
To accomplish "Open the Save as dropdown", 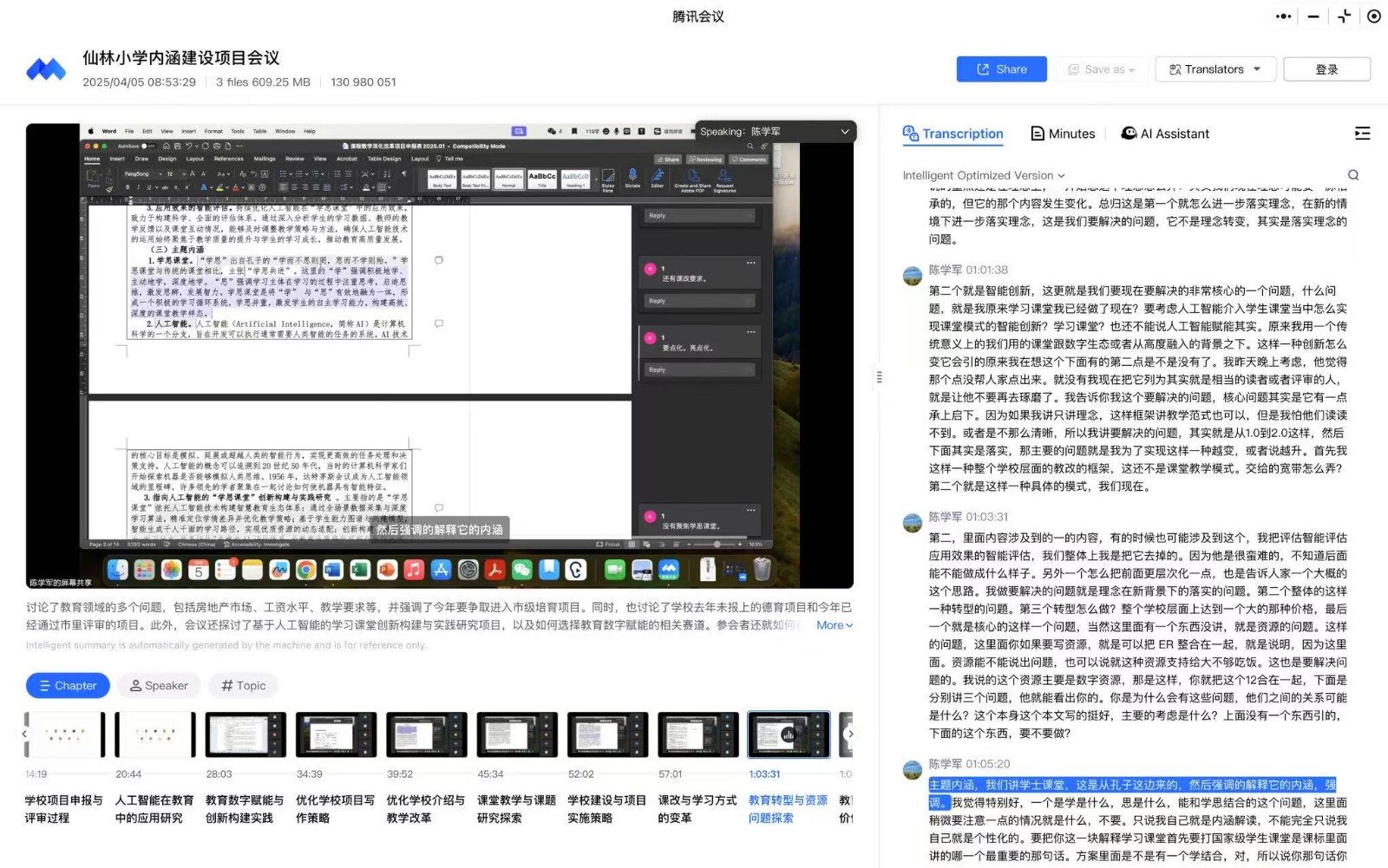I will click(1100, 69).
